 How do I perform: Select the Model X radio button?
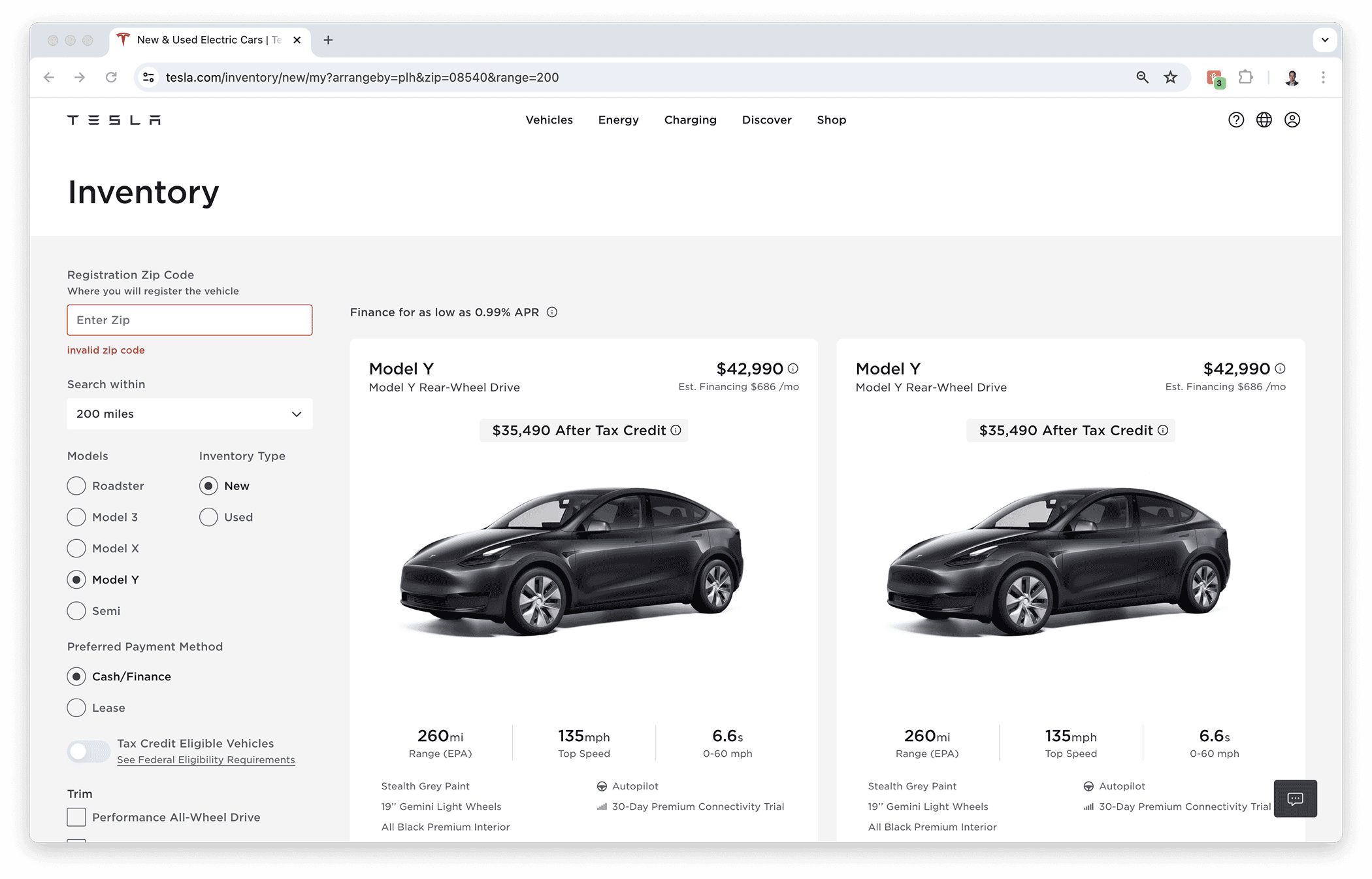coord(76,548)
